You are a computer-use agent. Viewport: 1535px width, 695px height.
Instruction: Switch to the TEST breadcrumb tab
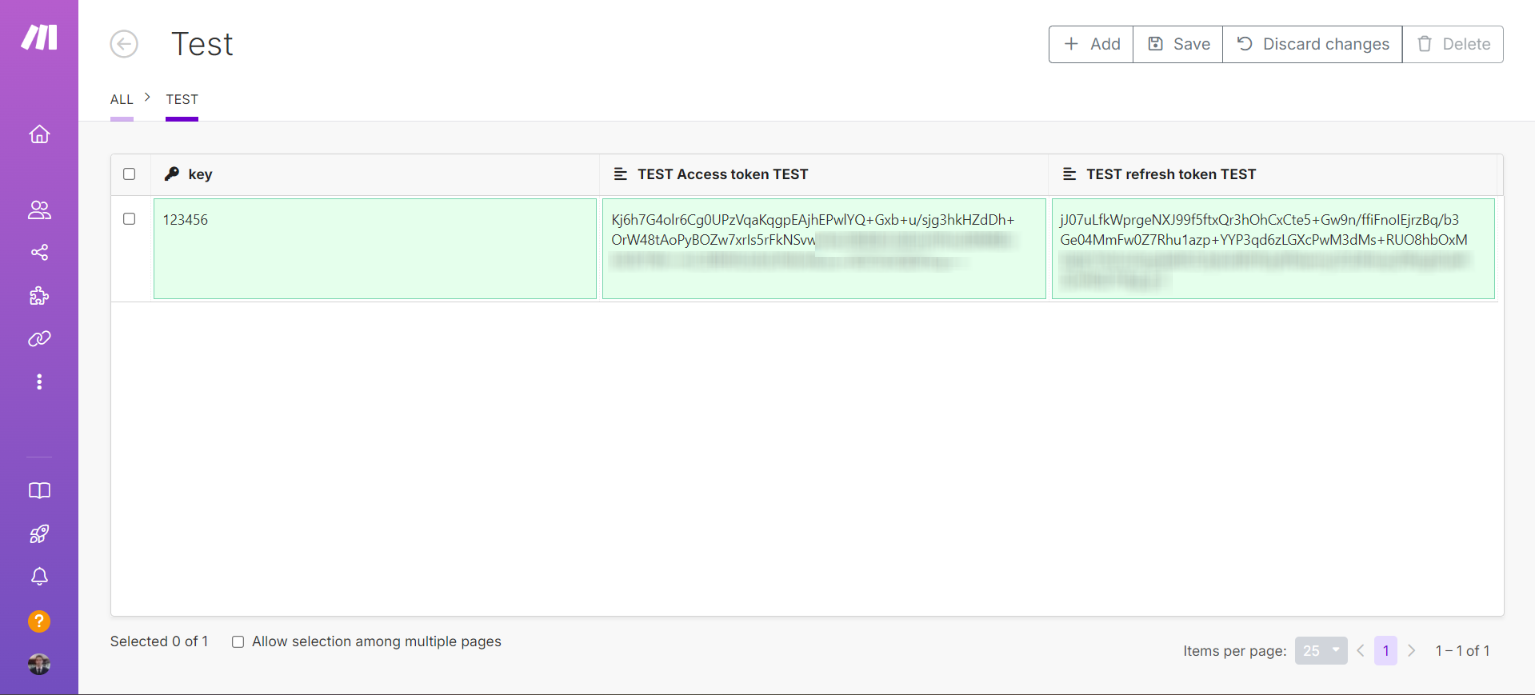pyautogui.click(x=182, y=99)
